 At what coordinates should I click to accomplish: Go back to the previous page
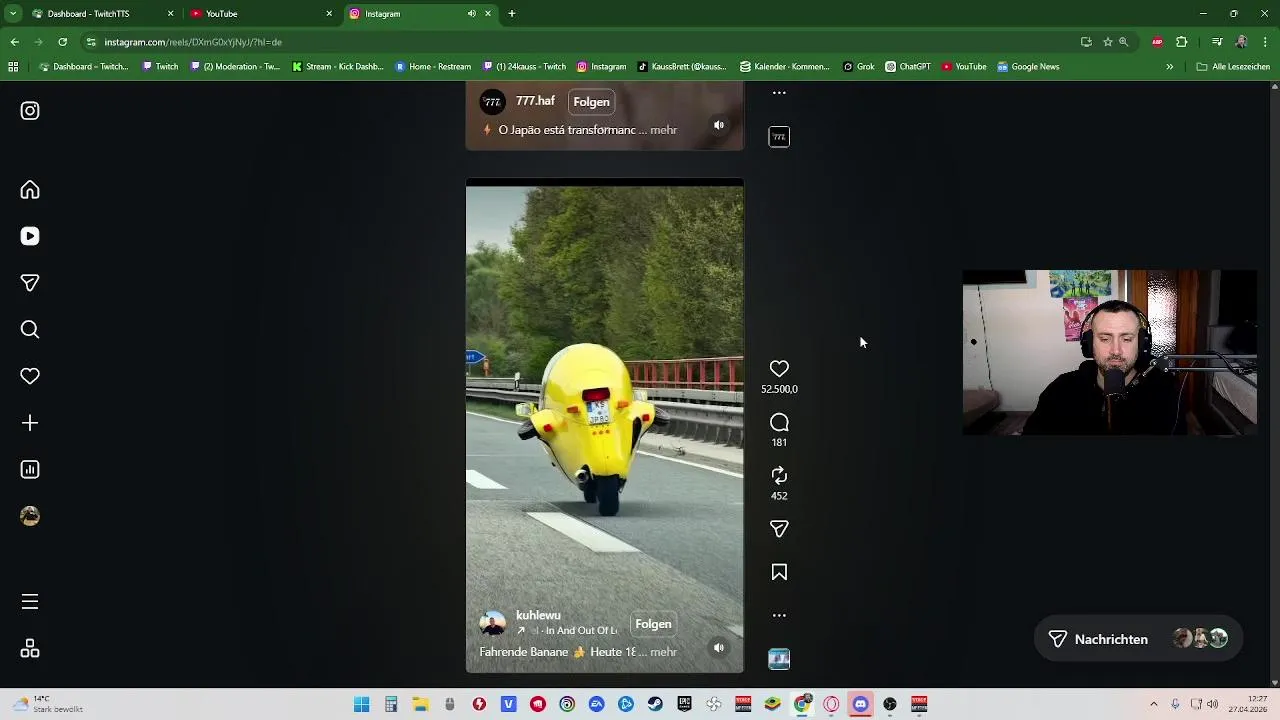14,42
